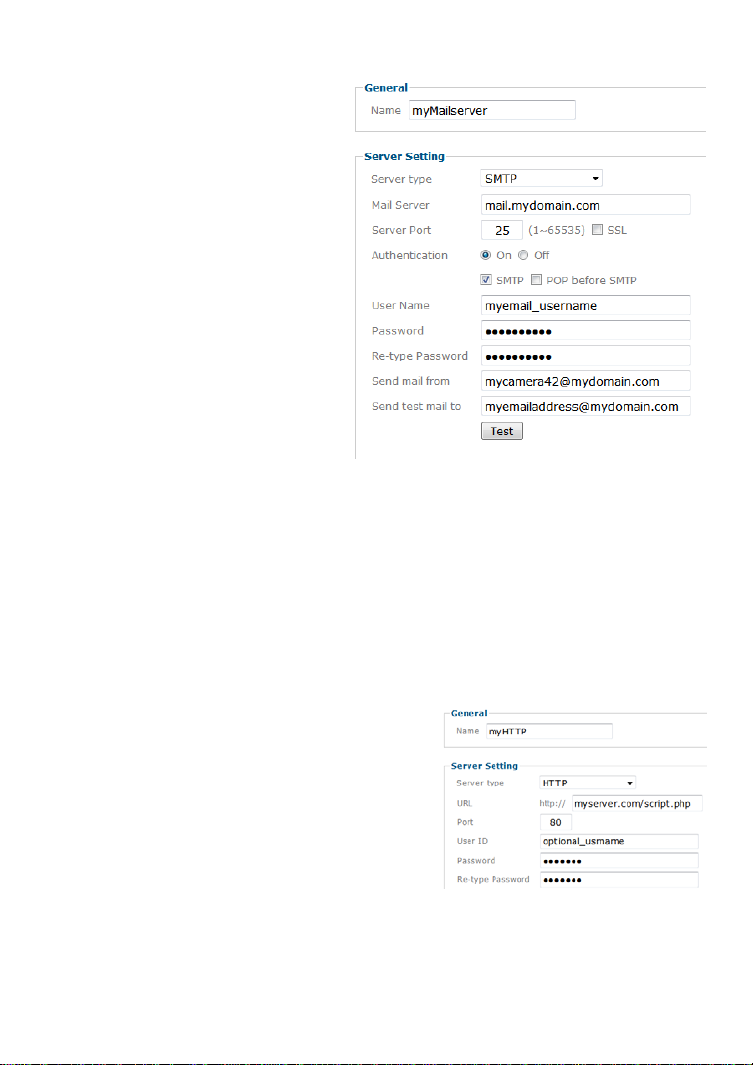753x1065 pixels.
Task: Click the User ID field optional_usrname
Action: point(619,842)
